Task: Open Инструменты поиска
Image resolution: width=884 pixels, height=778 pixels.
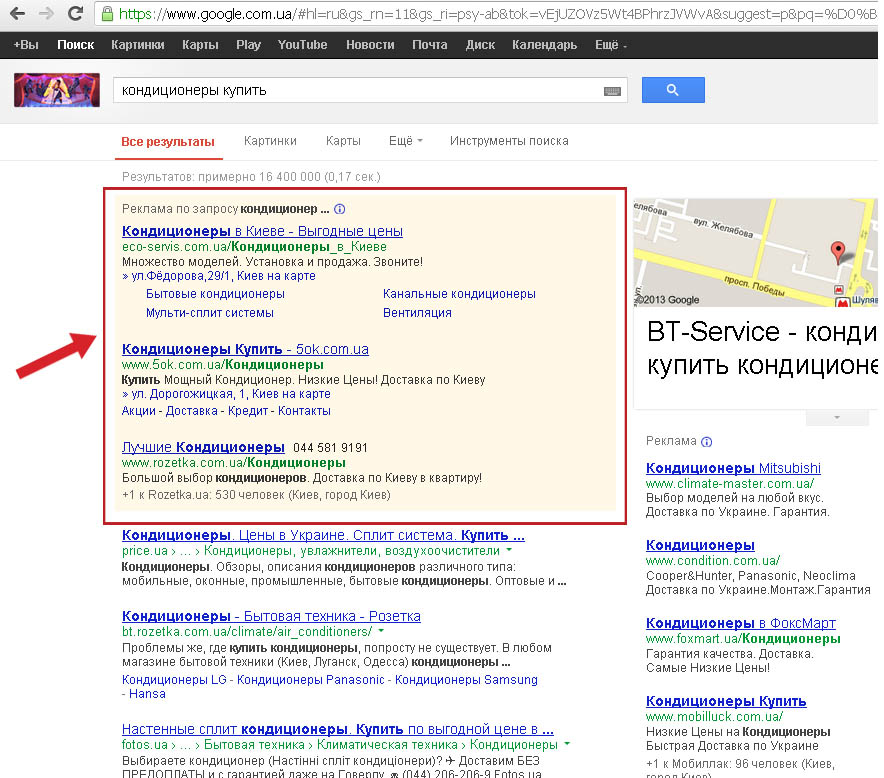Action: point(509,141)
